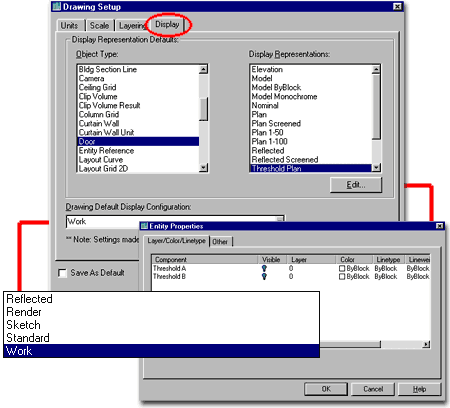
Task: Click the Component column header
Action: pyautogui.click(x=205, y=259)
